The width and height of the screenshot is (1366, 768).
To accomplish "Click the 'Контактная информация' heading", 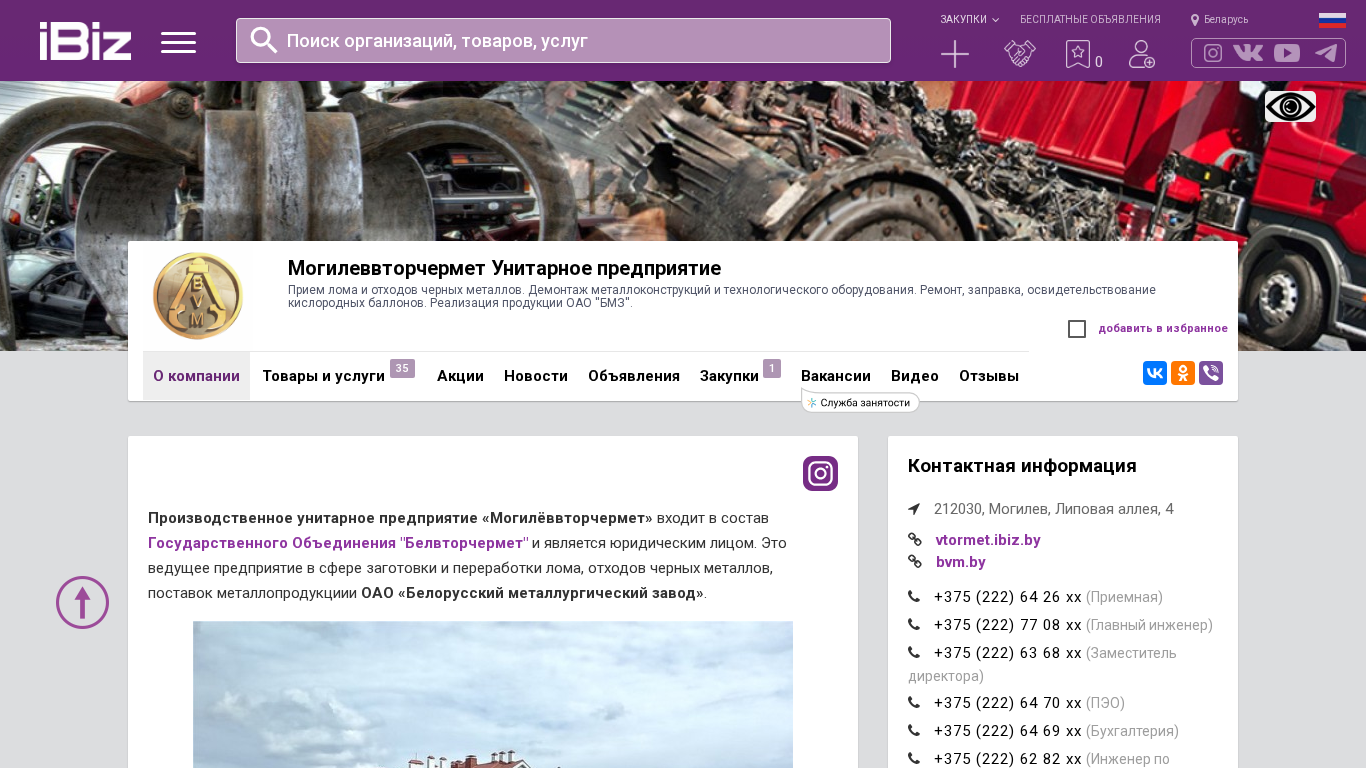I will [x=1022, y=466].
